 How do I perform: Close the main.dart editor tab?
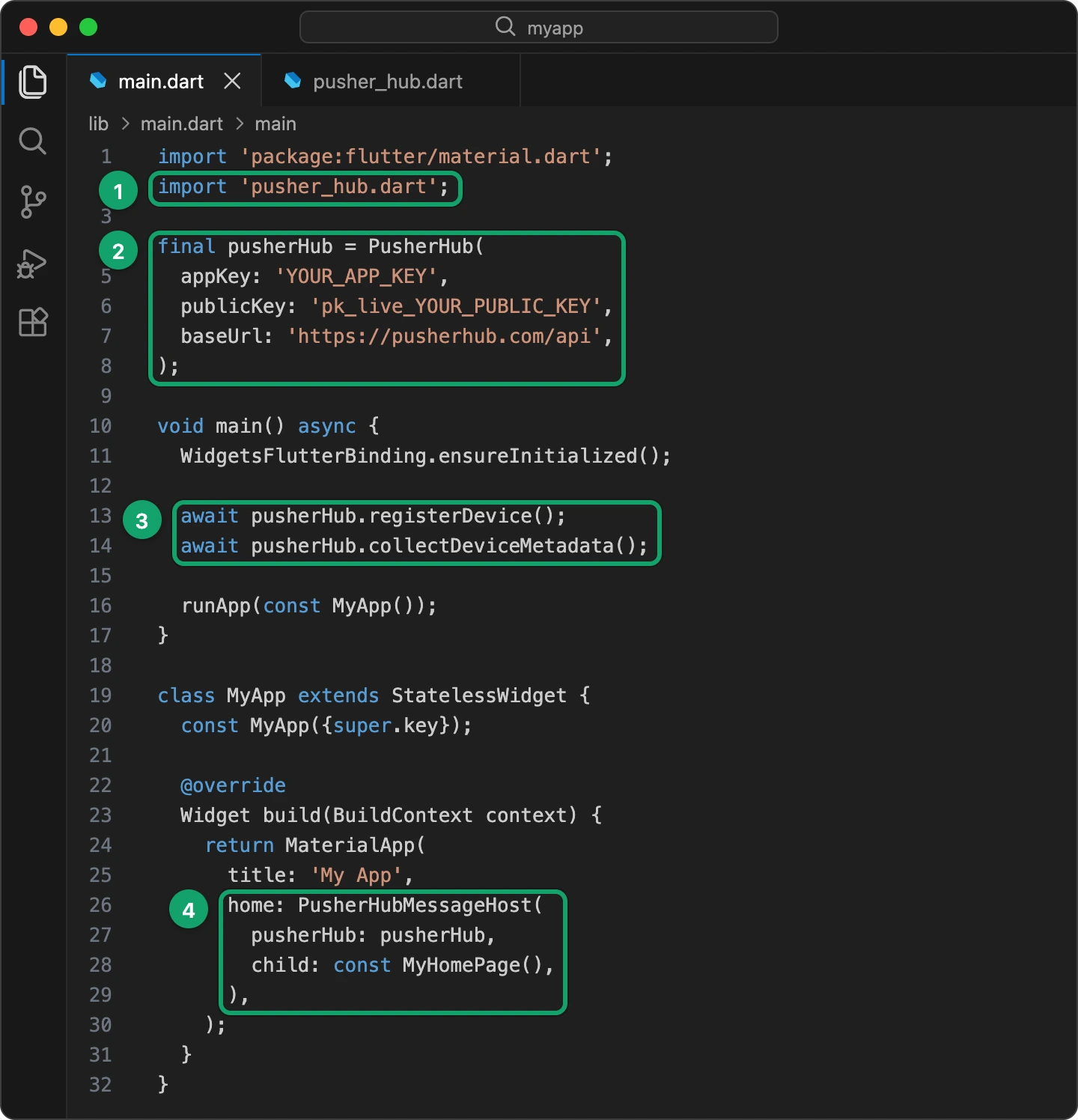click(232, 81)
